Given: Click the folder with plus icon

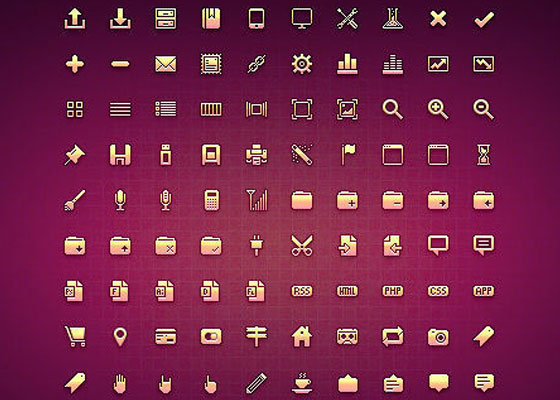Looking at the screenshot, I should click(347, 200).
